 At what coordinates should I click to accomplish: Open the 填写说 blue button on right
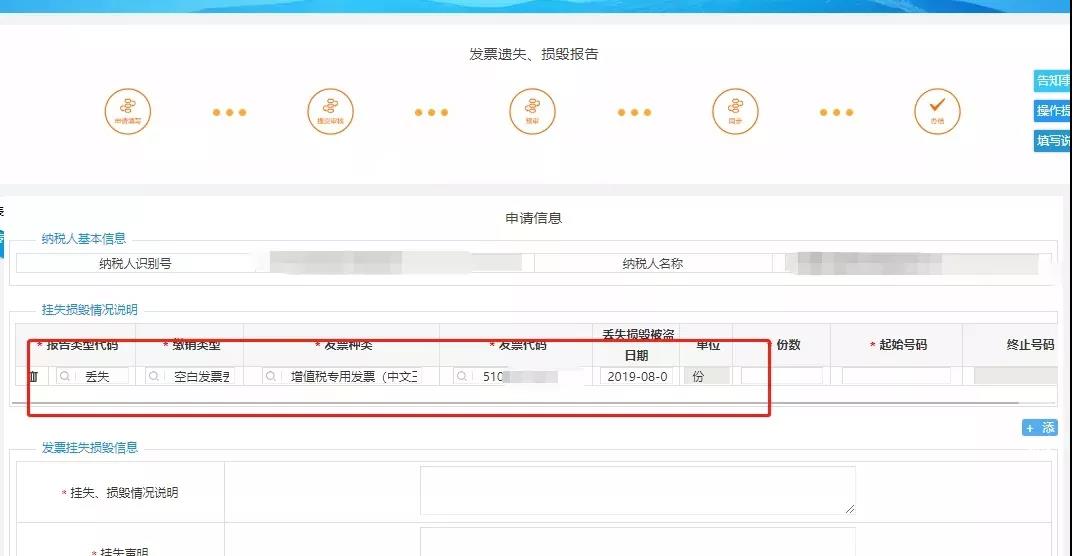pyautogui.click(x=1052, y=141)
